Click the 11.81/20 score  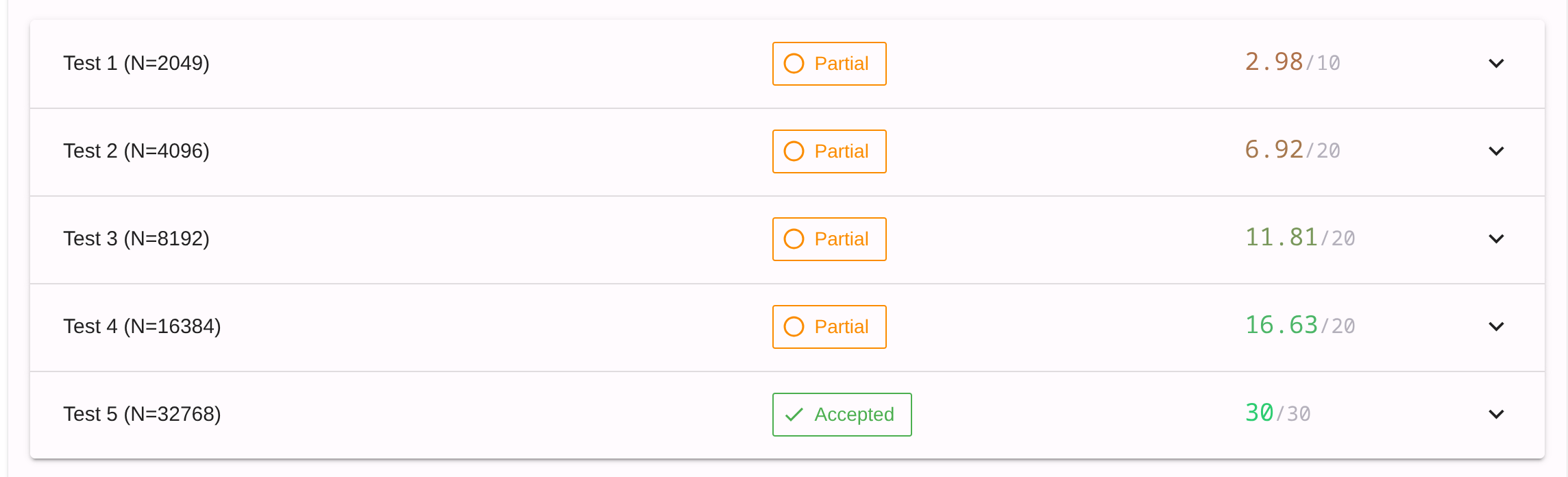click(1299, 238)
